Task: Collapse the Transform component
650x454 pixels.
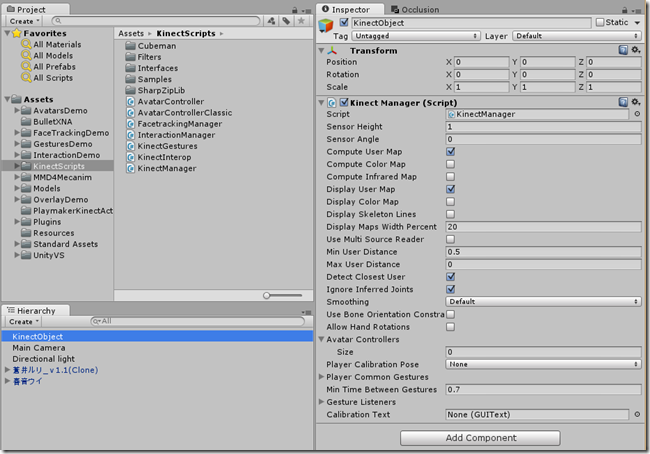Action: 321,50
